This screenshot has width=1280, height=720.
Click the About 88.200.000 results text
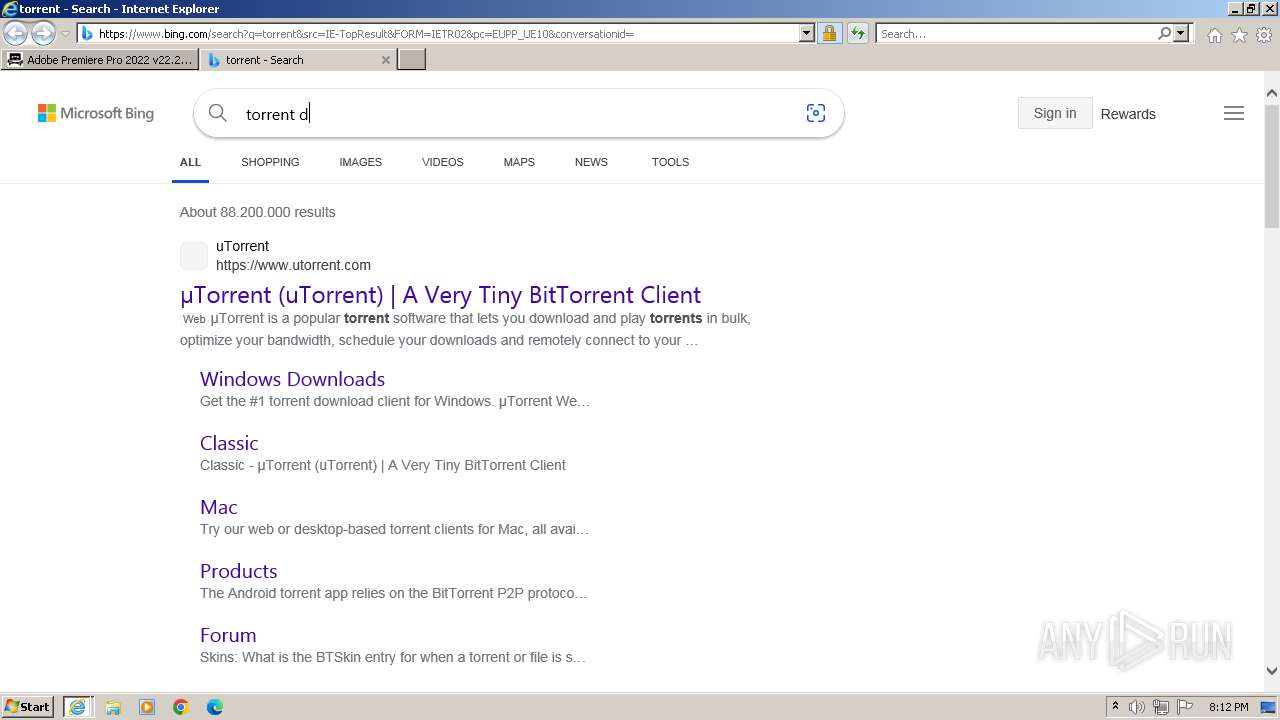pos(258,212)
